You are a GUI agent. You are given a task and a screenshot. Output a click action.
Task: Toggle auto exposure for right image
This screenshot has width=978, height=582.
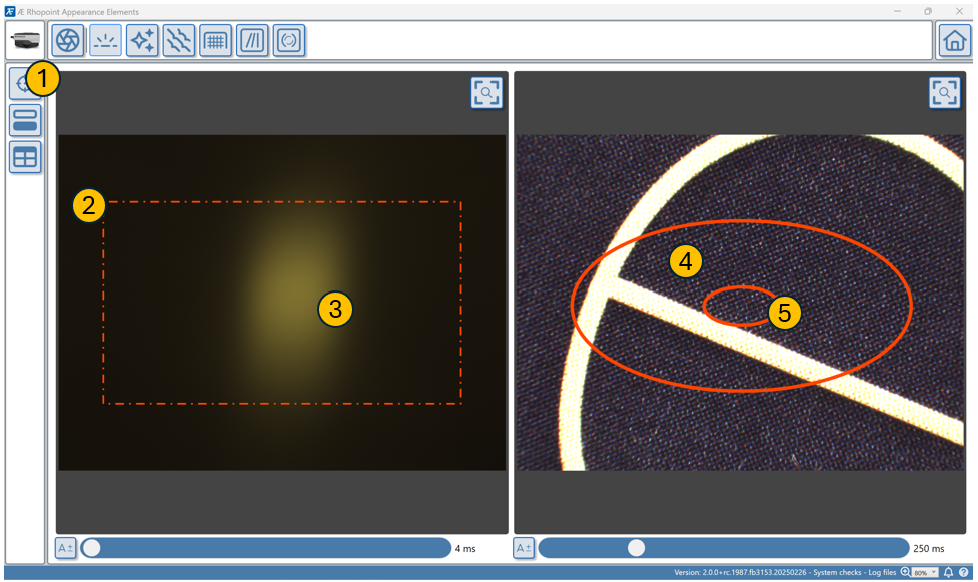(524, 548)
